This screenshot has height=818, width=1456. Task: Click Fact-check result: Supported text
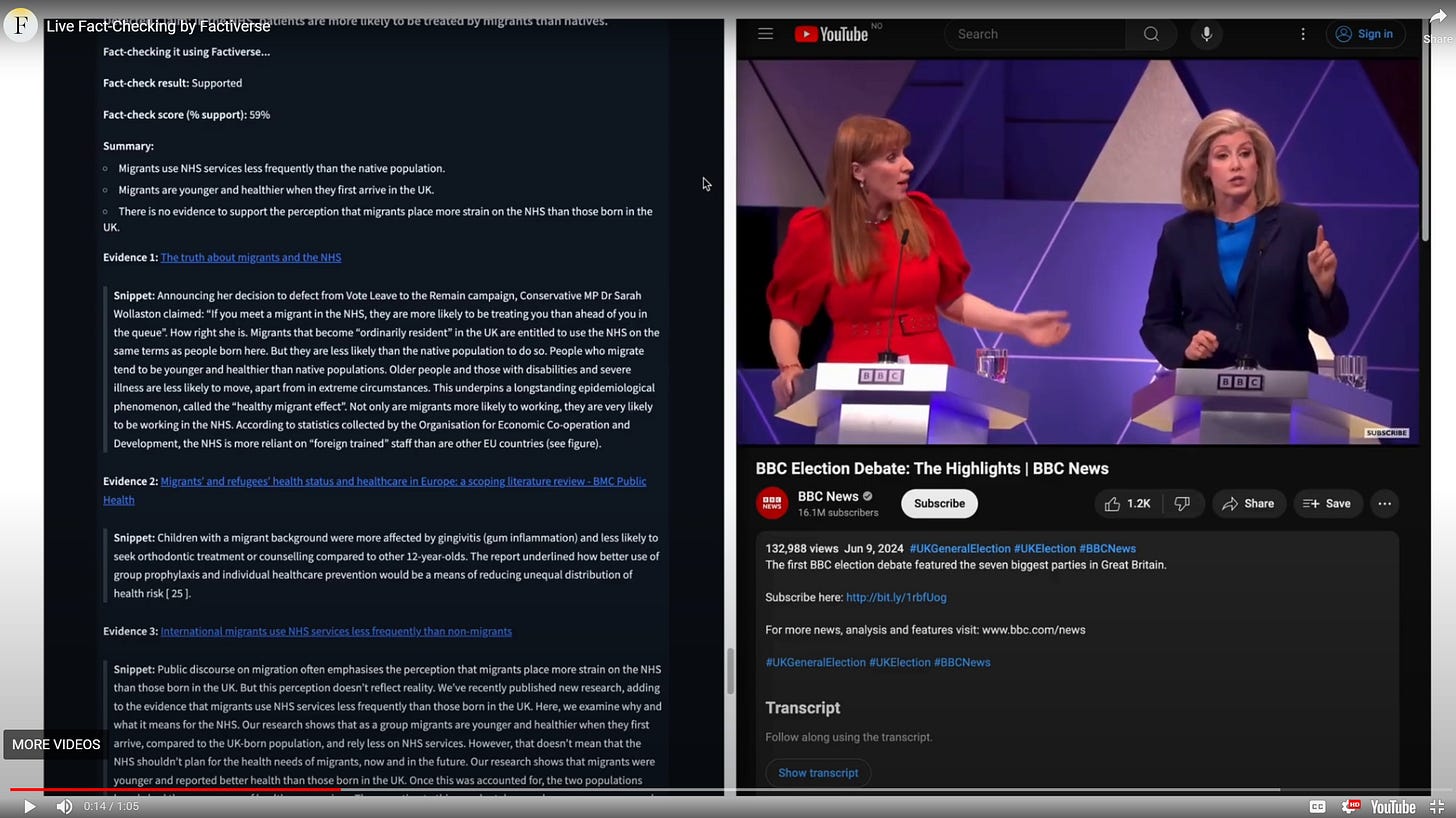tap(172, 83)
